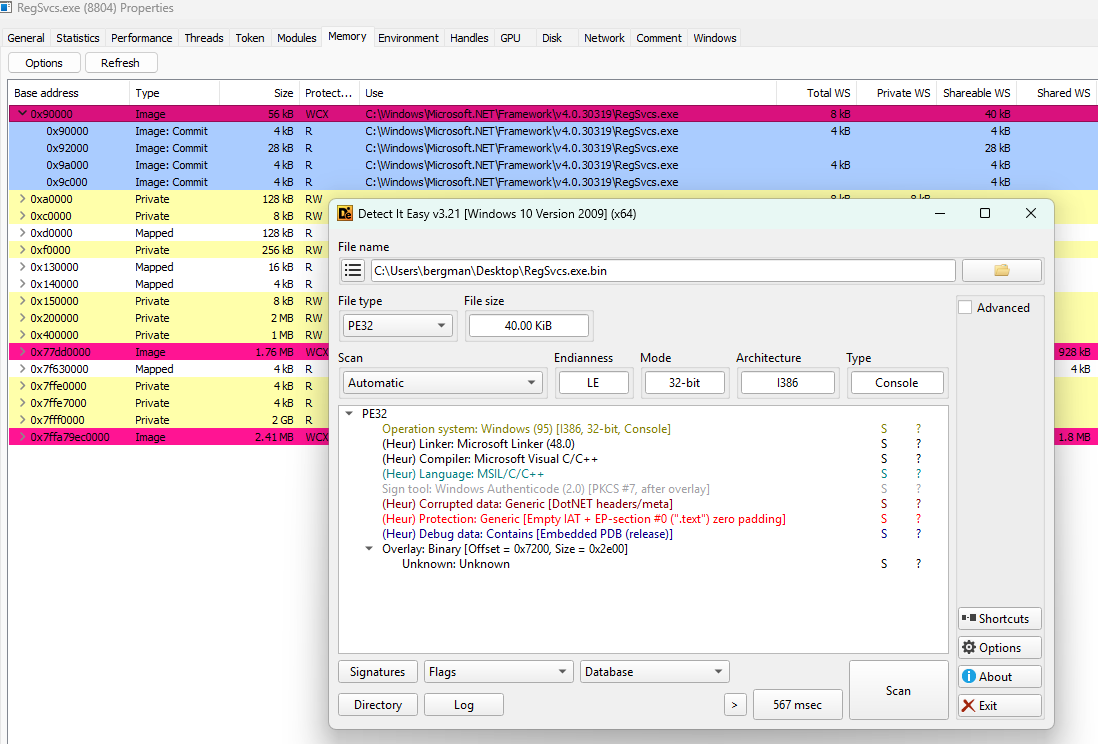Screen dimensions: 1098x744
Task: Switch to the Environment tab
Action: [x=408, y=38]
